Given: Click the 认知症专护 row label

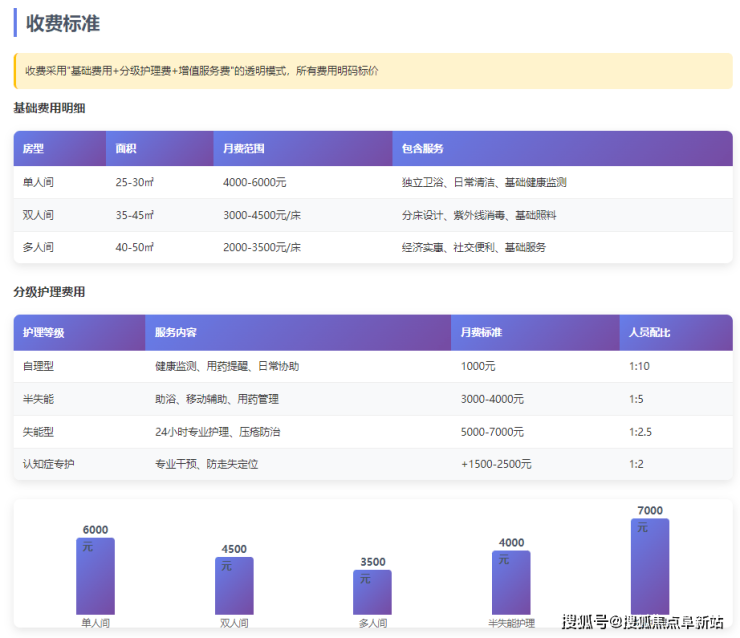Looking at the screenshot, I should coord(48,464).
